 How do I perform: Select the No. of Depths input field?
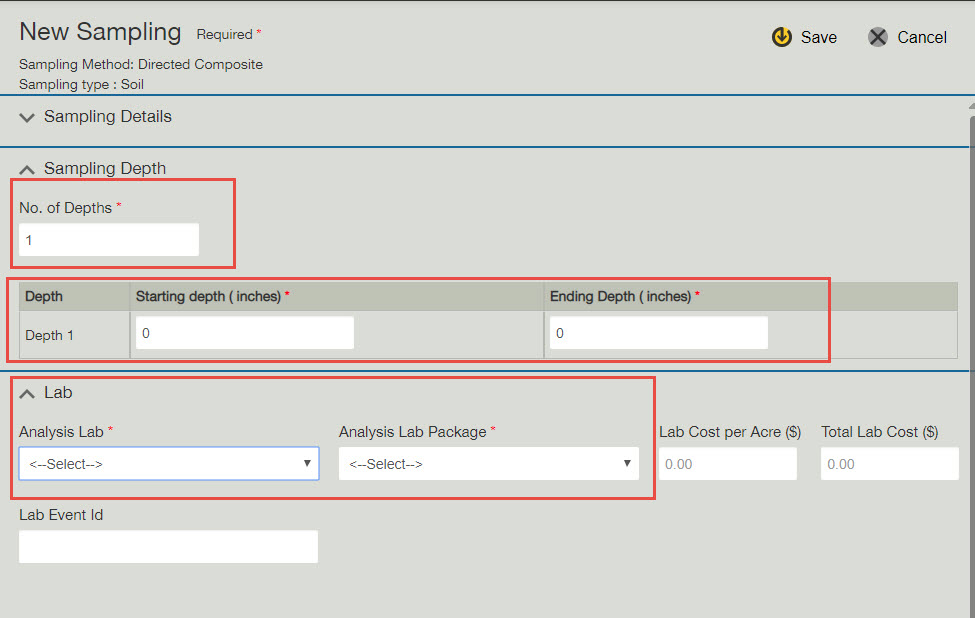click(x=108, y=239)
